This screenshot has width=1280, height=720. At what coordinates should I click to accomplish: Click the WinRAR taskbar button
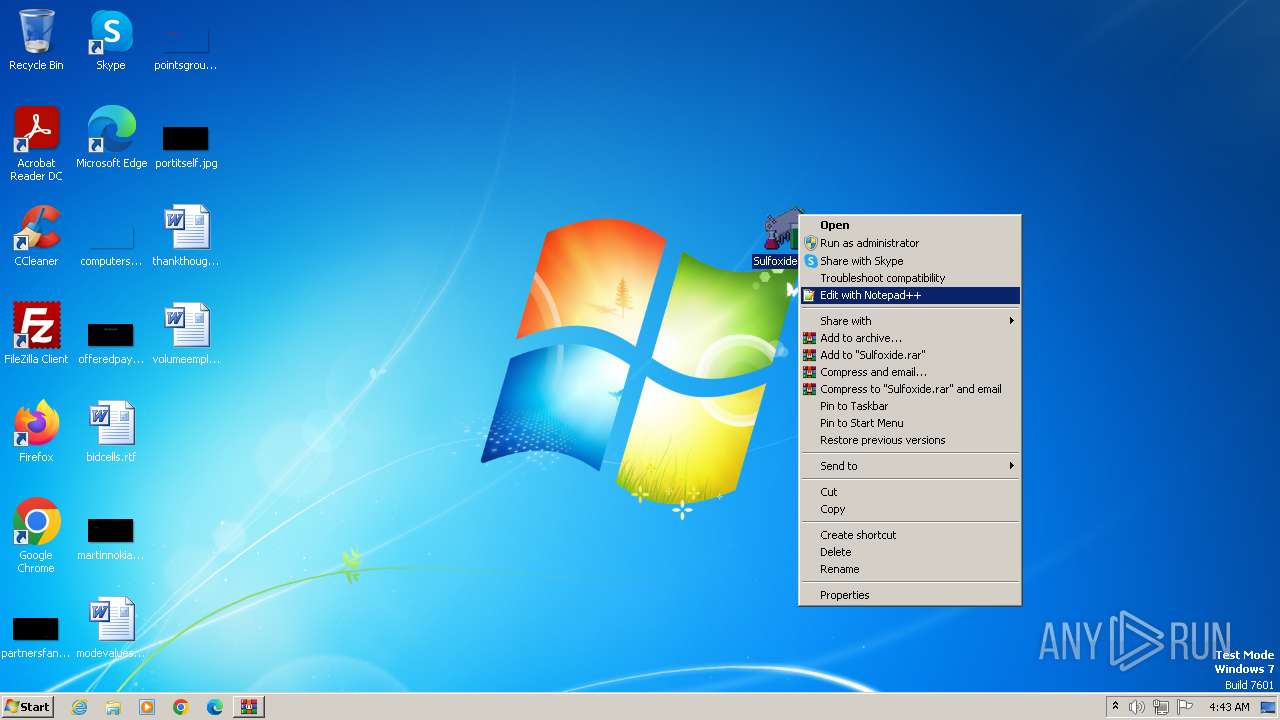tap(249, 707)
